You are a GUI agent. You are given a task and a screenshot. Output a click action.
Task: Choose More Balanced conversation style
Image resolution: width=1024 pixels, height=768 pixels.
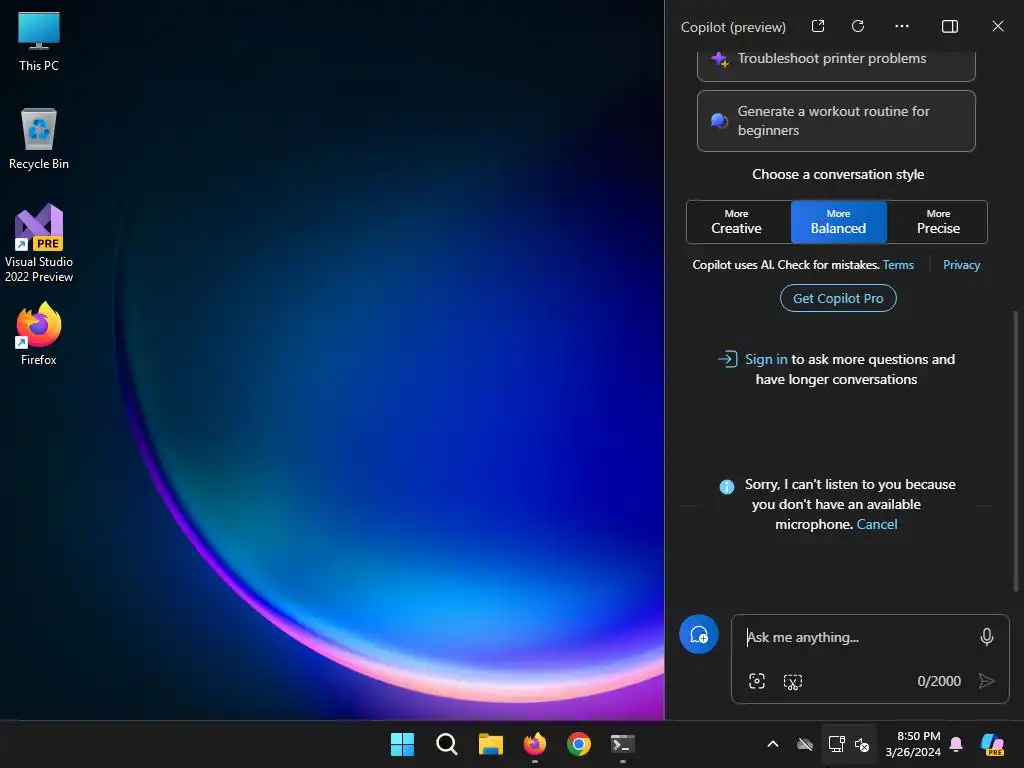pos(839,222)
